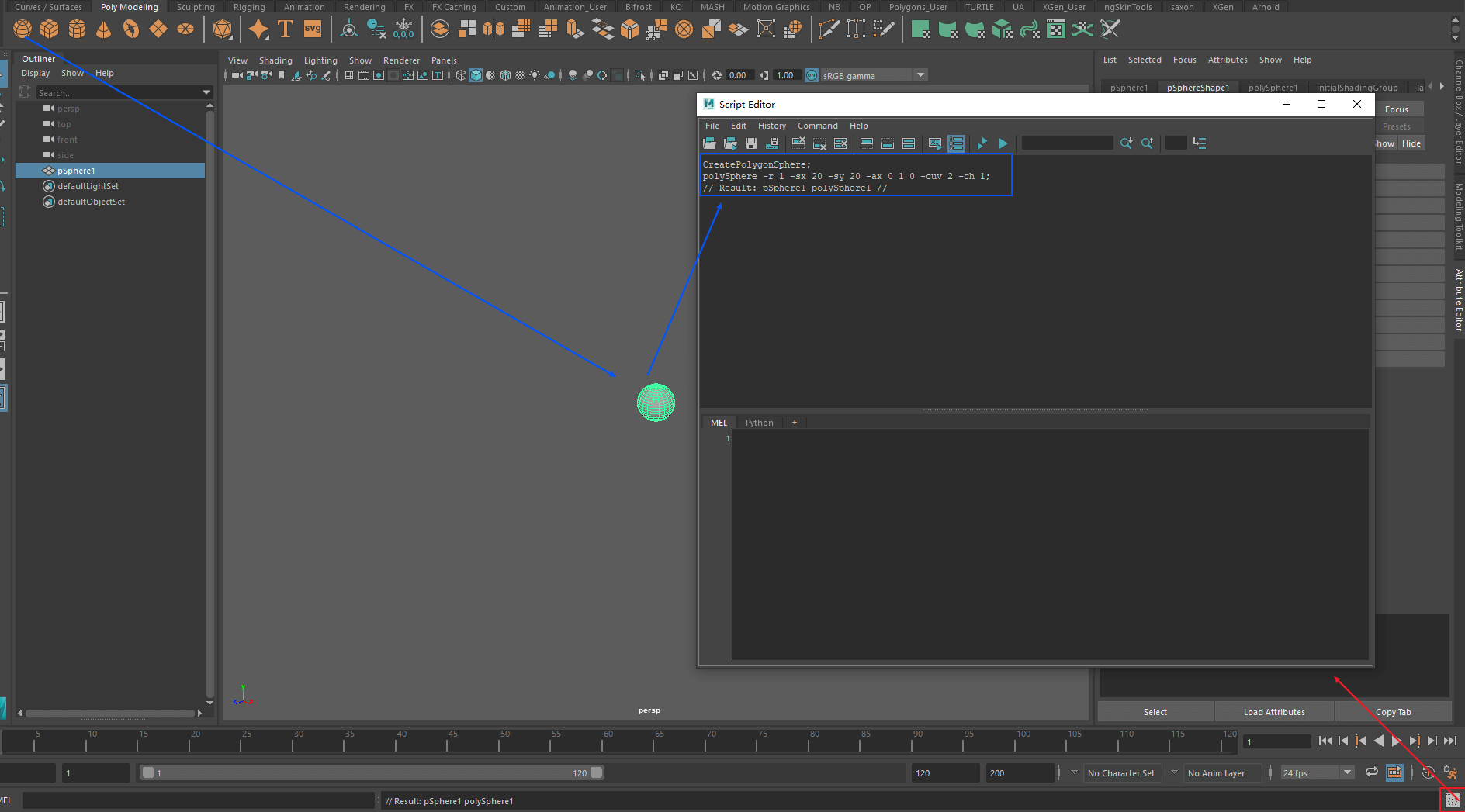Toggle Show History pane only in Script Editor
This screenshot has height=812, width=1465.
point(867,143)
